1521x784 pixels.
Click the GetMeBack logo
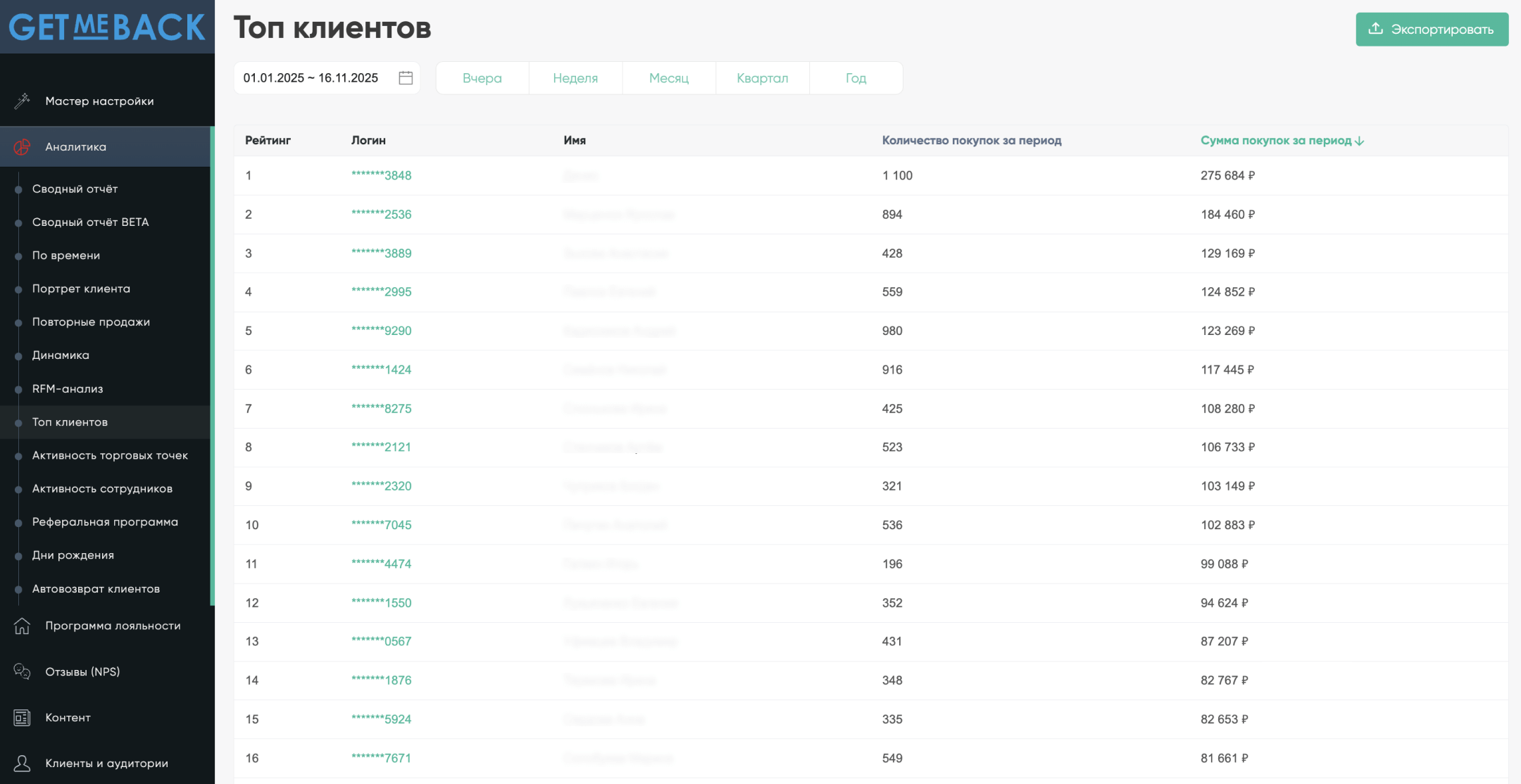coord(107,27)
